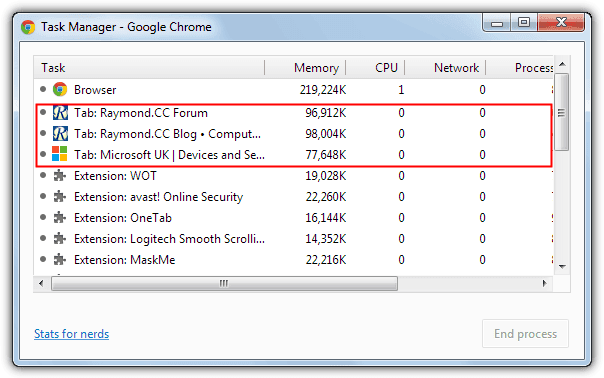Click the 219,224K memory value
Viewport: 604px width, 378px height.
pyautogui.click(x=323, y=90)
